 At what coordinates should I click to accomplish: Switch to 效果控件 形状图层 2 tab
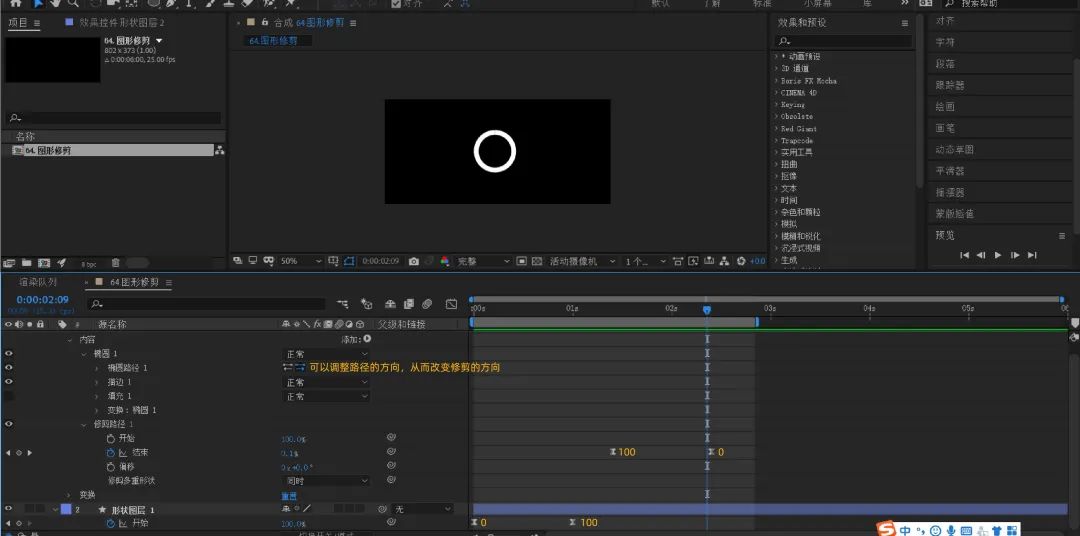click(x=122, y=23)
